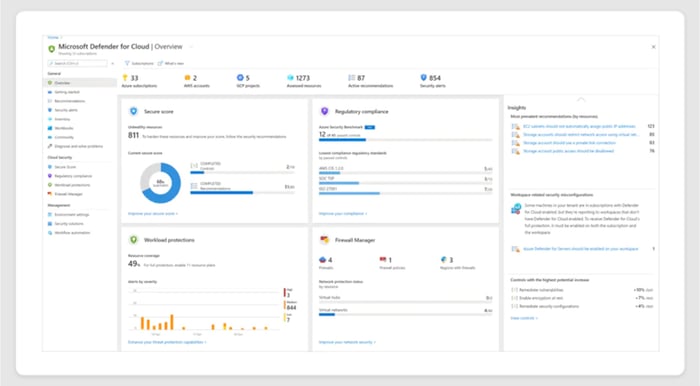Click the Azure Security Benchmark progress bar
This screenshot has height=386, width=700.
point(405,140)
